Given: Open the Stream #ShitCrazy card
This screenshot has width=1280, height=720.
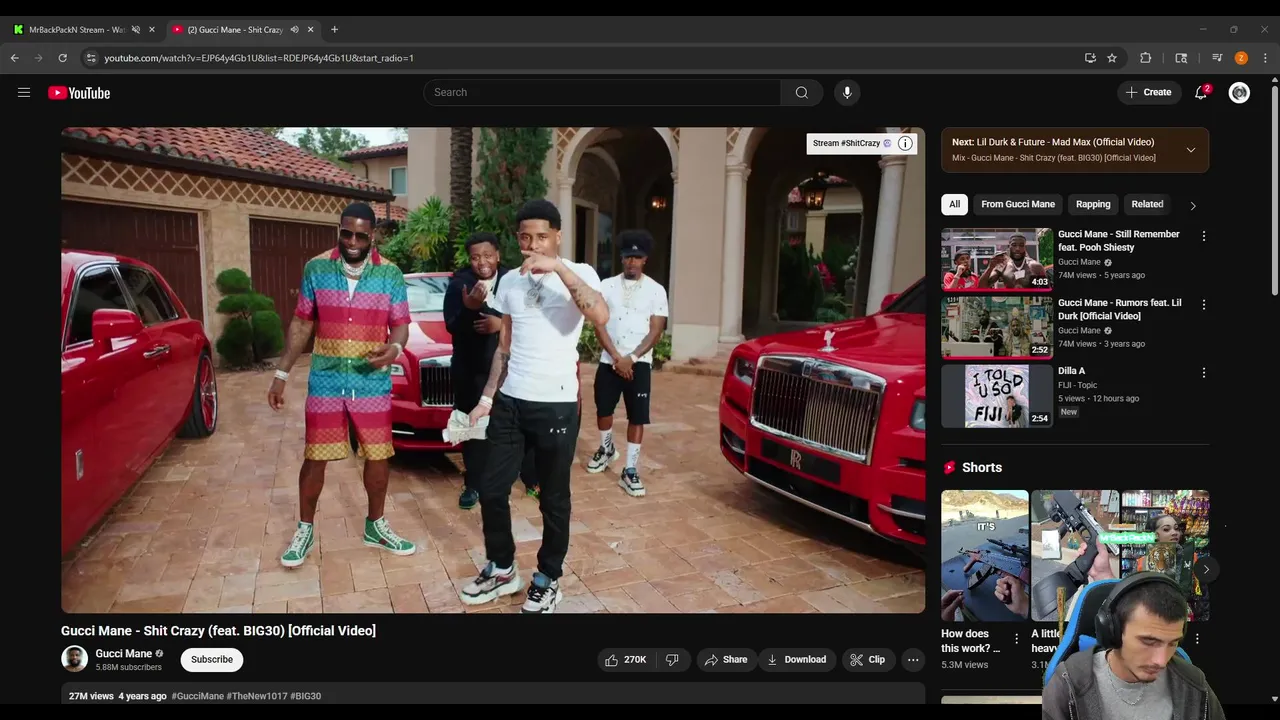Looking at the screenshot, I should tap(850, 143).
